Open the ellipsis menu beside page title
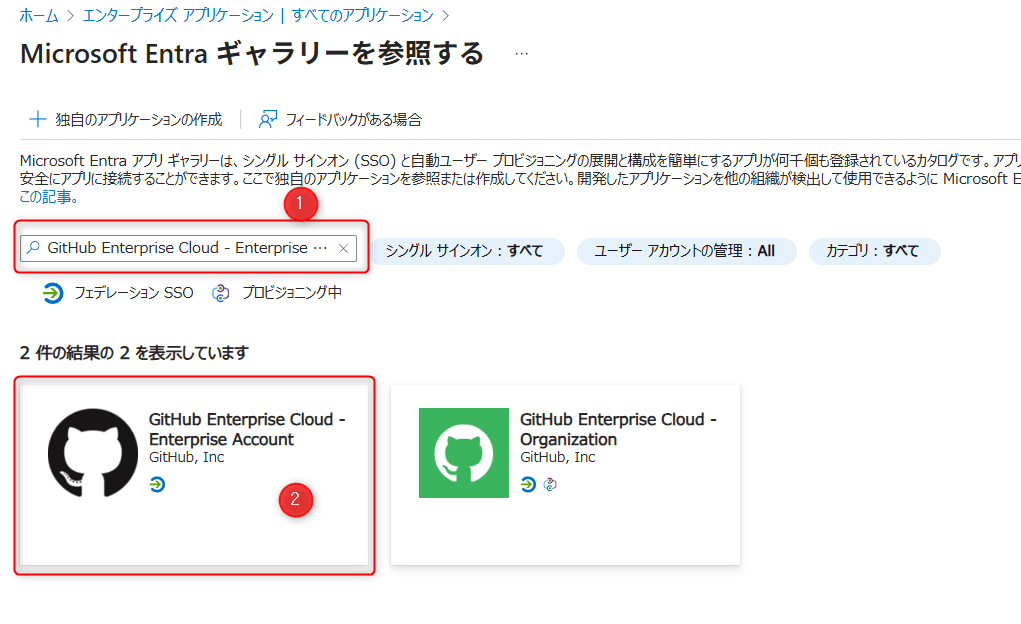Viewport: 1021px width, 624px height. coord(522,53)
